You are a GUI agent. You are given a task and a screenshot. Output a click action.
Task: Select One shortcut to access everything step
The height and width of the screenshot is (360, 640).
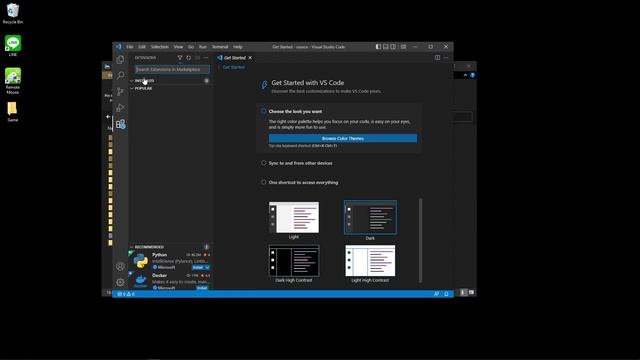[303, 182]
